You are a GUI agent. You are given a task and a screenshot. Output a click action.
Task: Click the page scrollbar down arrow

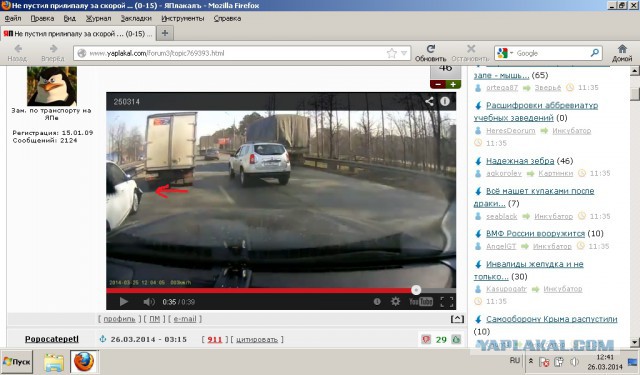click(634, 342)
